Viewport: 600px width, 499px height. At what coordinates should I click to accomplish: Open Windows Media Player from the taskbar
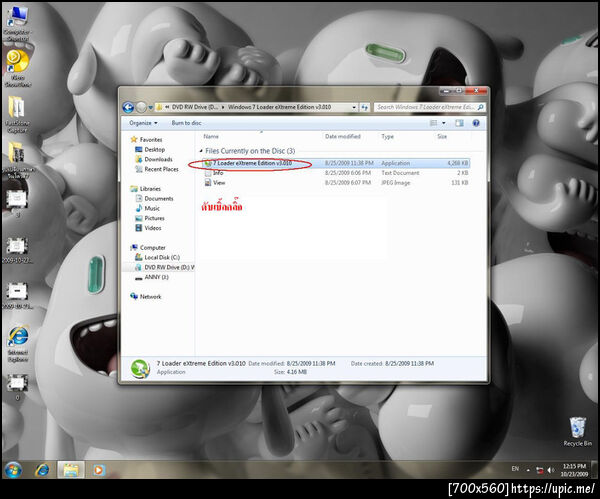98,470
